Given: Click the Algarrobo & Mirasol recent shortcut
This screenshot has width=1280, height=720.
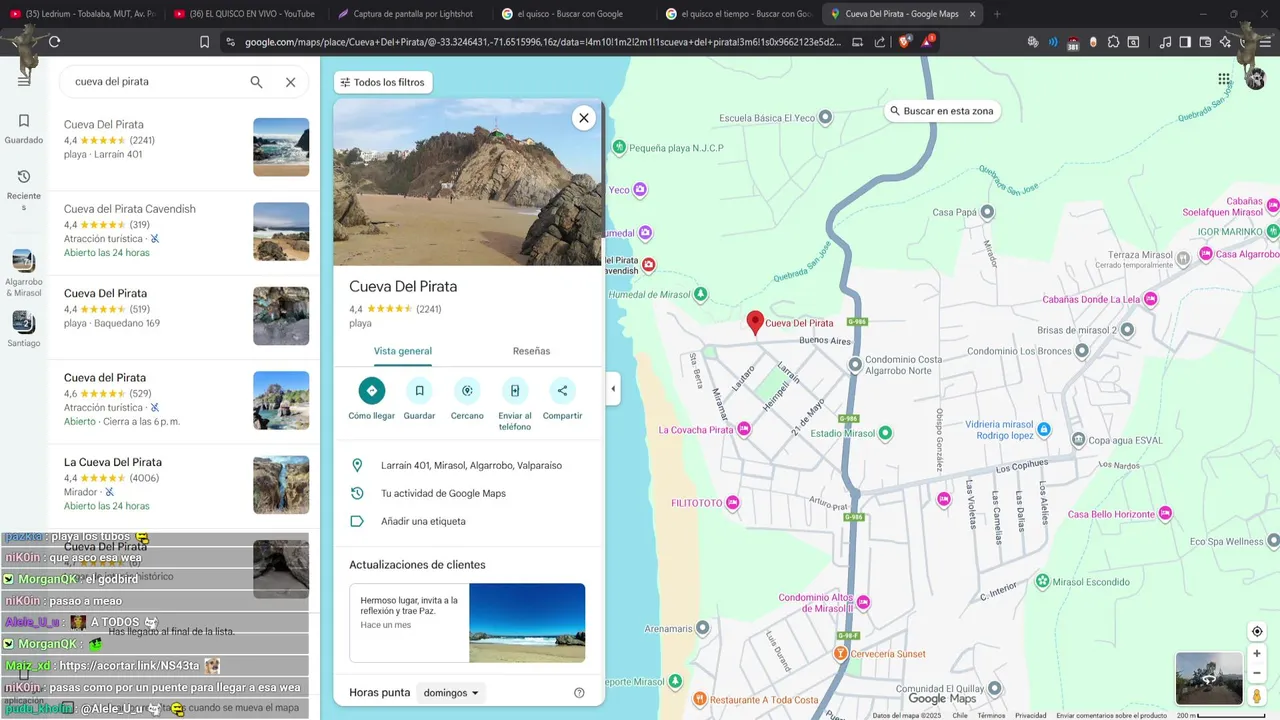Looking at the screenshot, I should tap(24, 272).
